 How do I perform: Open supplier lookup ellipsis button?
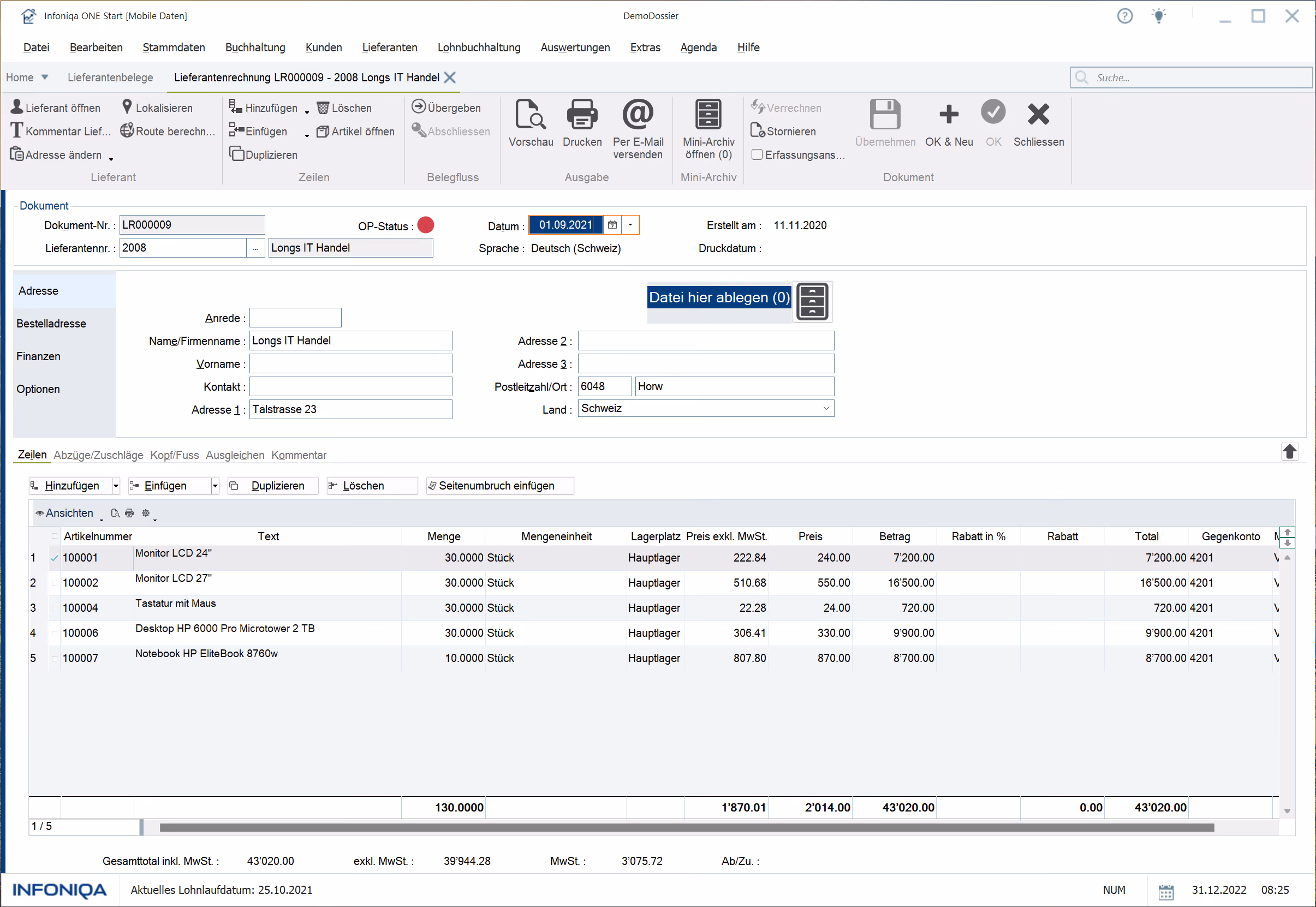tap(255, 248)
